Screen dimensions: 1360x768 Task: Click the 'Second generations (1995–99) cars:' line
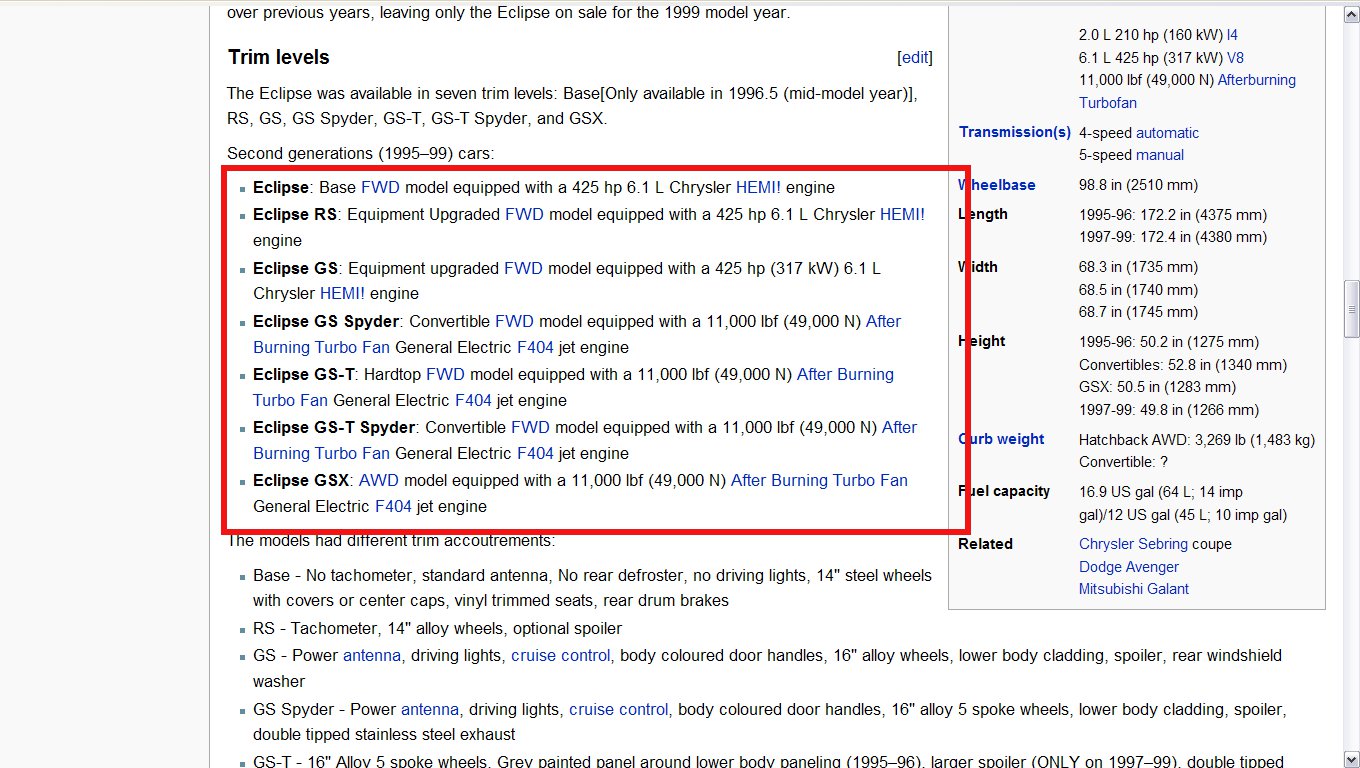pos(361,153)
